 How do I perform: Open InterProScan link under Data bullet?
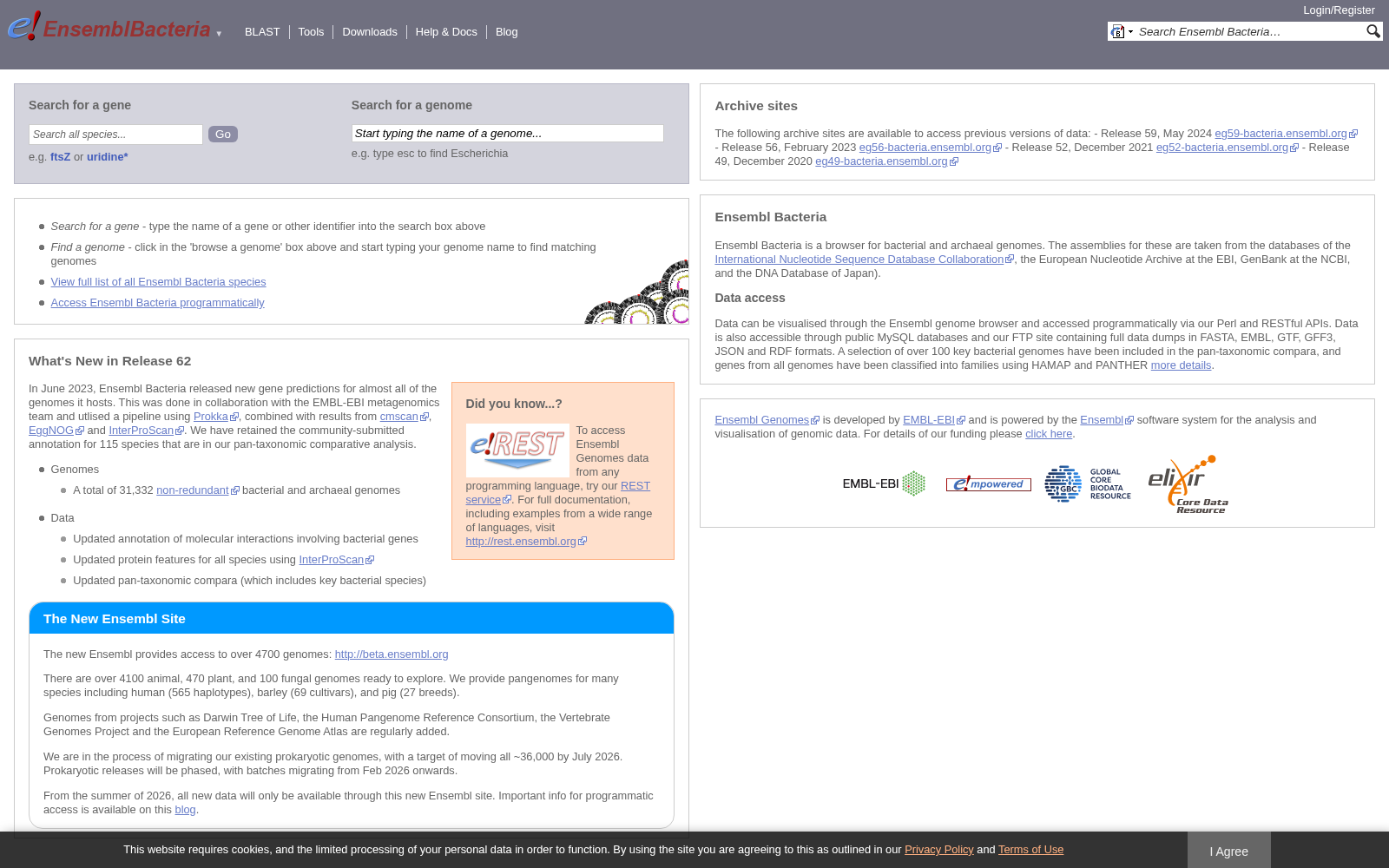tap(336, 560)
